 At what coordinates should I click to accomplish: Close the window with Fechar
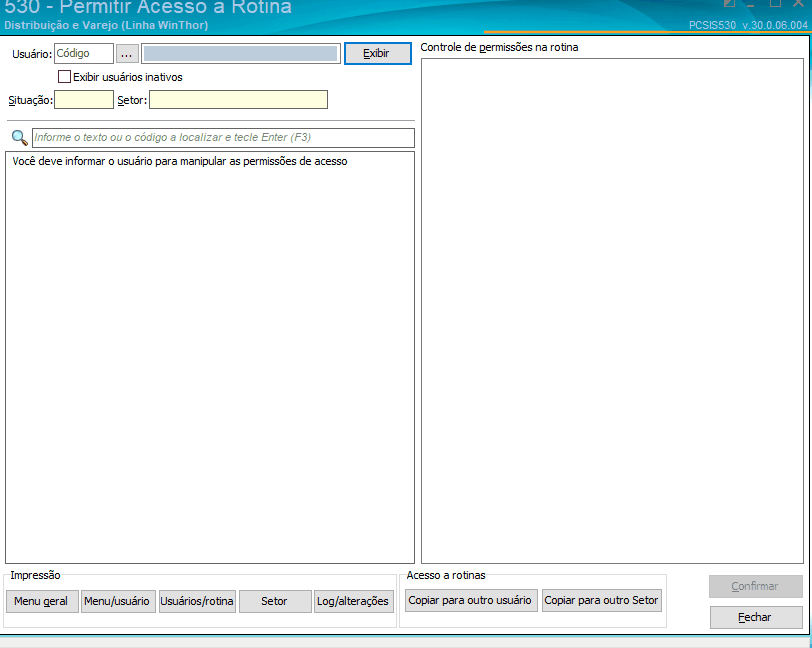(x=756, y=617)
